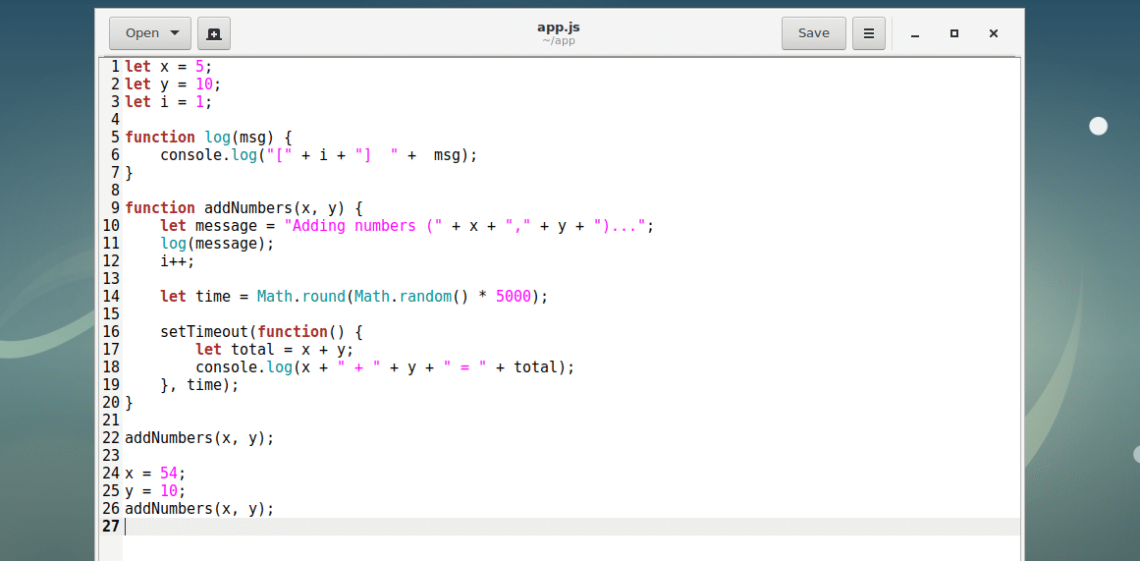Screen dimensions: 1140x561
Task: Click the value 54 on line 24
Action: [169, 473]
